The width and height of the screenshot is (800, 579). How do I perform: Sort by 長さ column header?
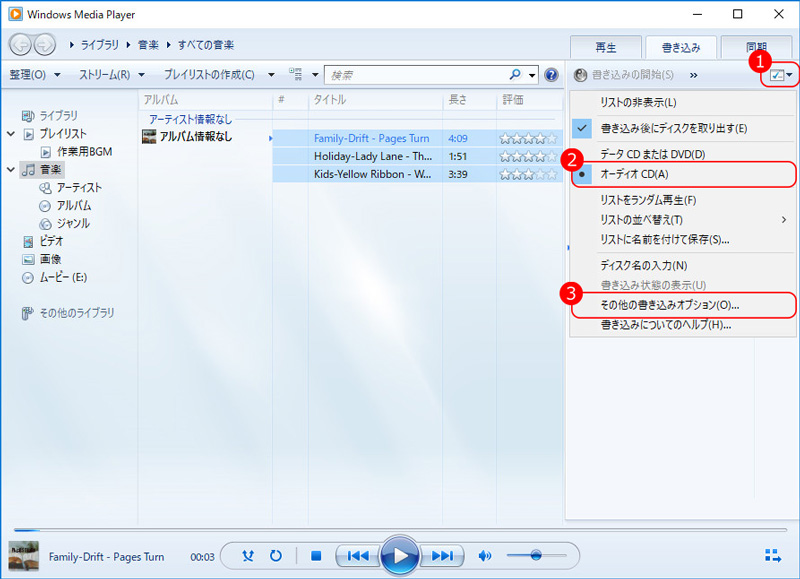469,99
